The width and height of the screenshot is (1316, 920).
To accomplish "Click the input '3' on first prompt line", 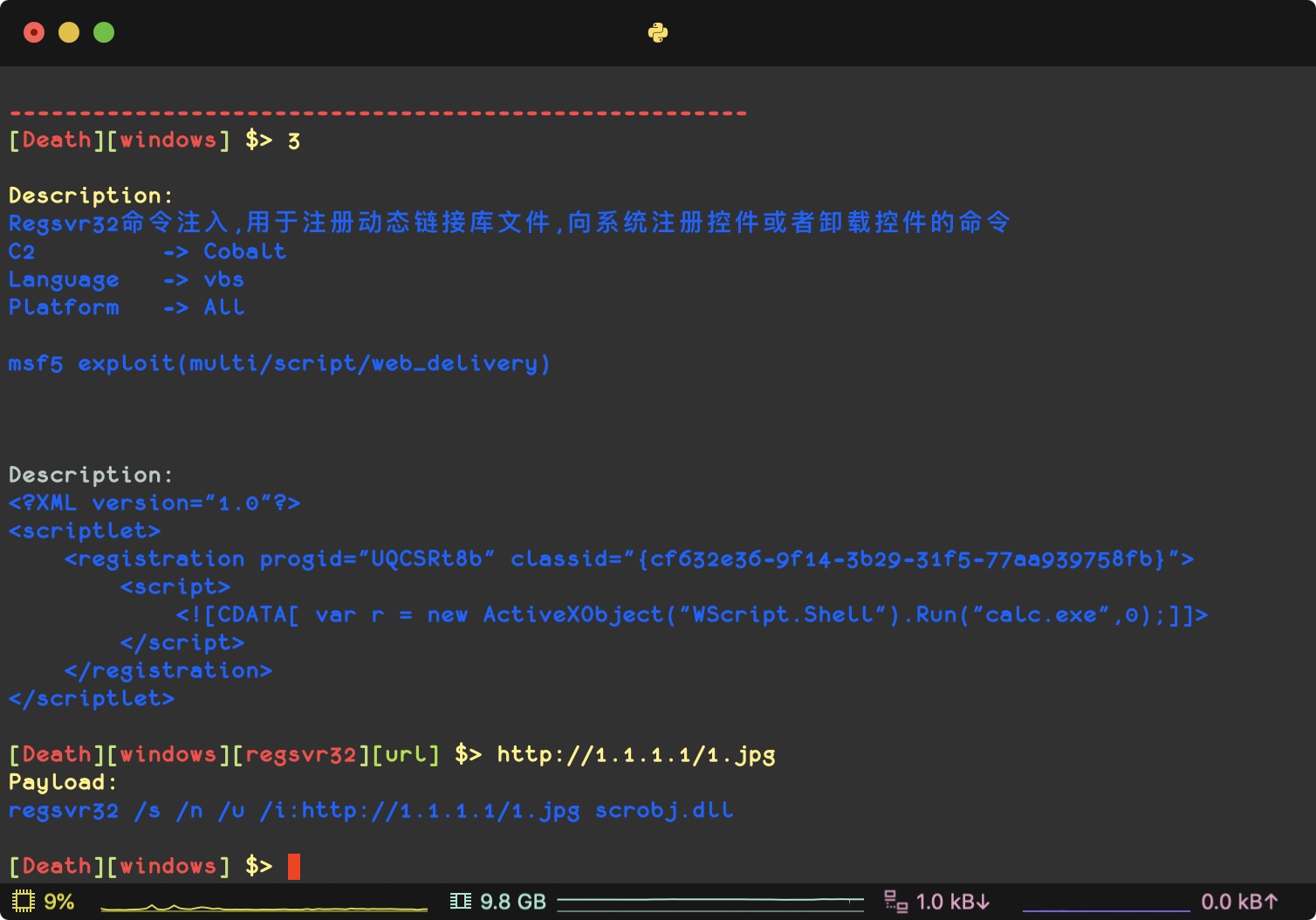I will coord(294,141).
